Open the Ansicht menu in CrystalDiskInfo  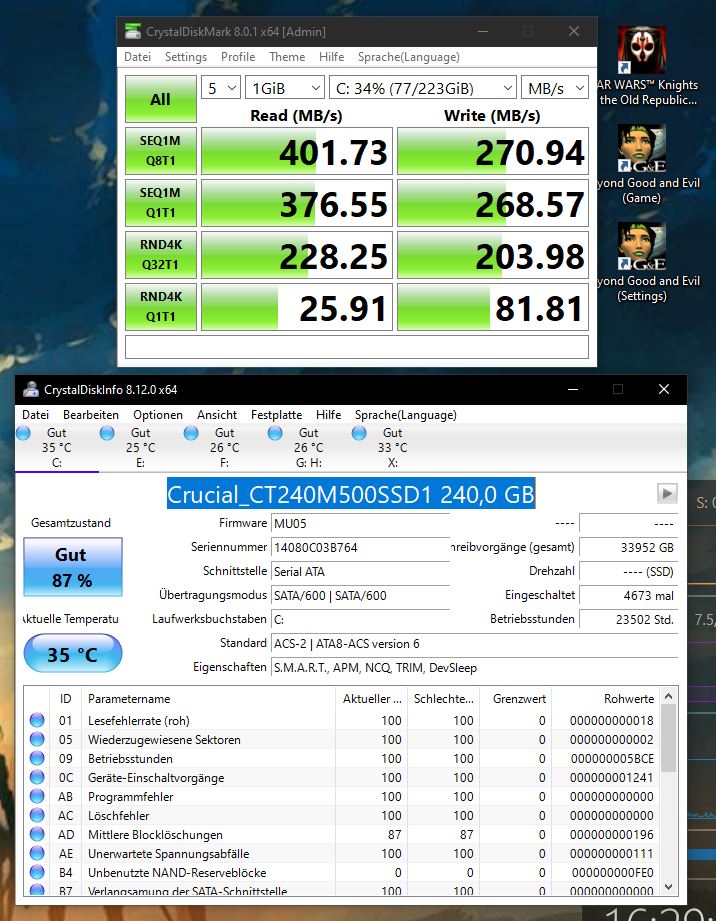(x=217, y=415)
